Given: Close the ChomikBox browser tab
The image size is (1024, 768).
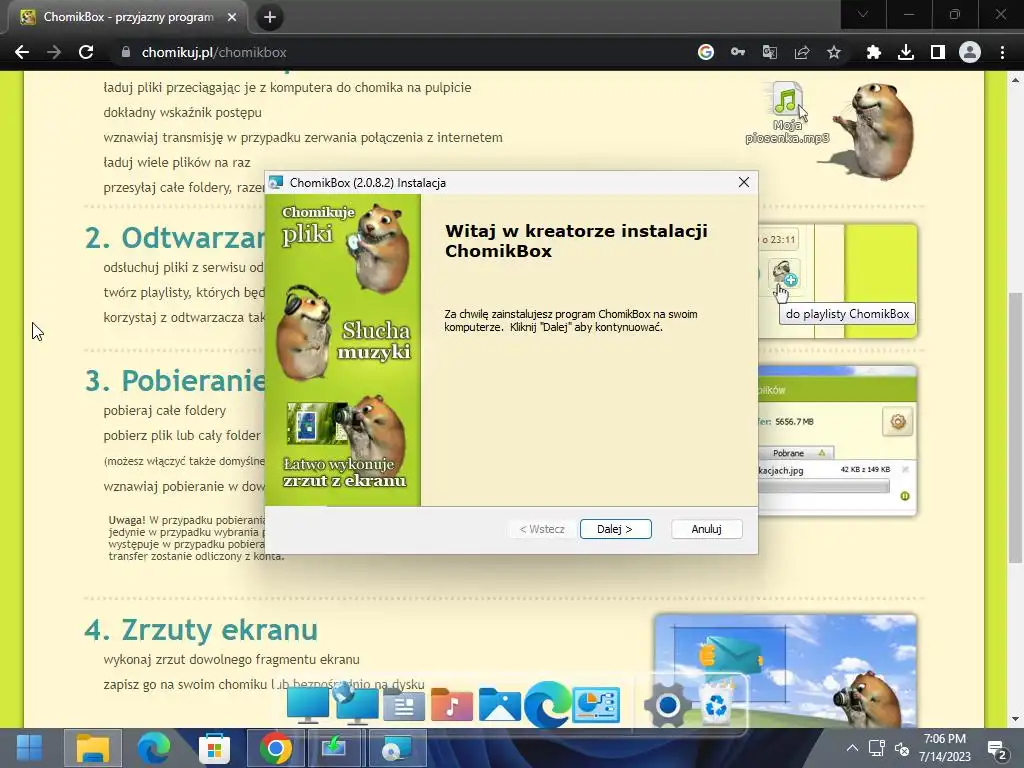Looking at the screenshot, I should [232, 17].
